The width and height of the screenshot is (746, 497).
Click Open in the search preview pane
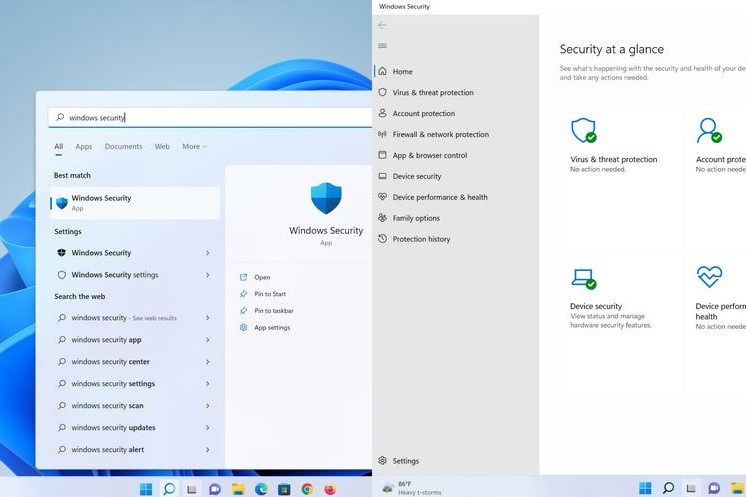click(262, 277)
